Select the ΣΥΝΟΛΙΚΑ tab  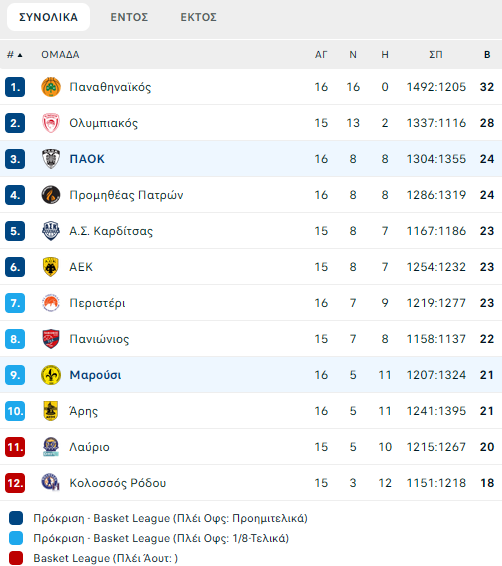pyautogui.click(x=48, y=17)
